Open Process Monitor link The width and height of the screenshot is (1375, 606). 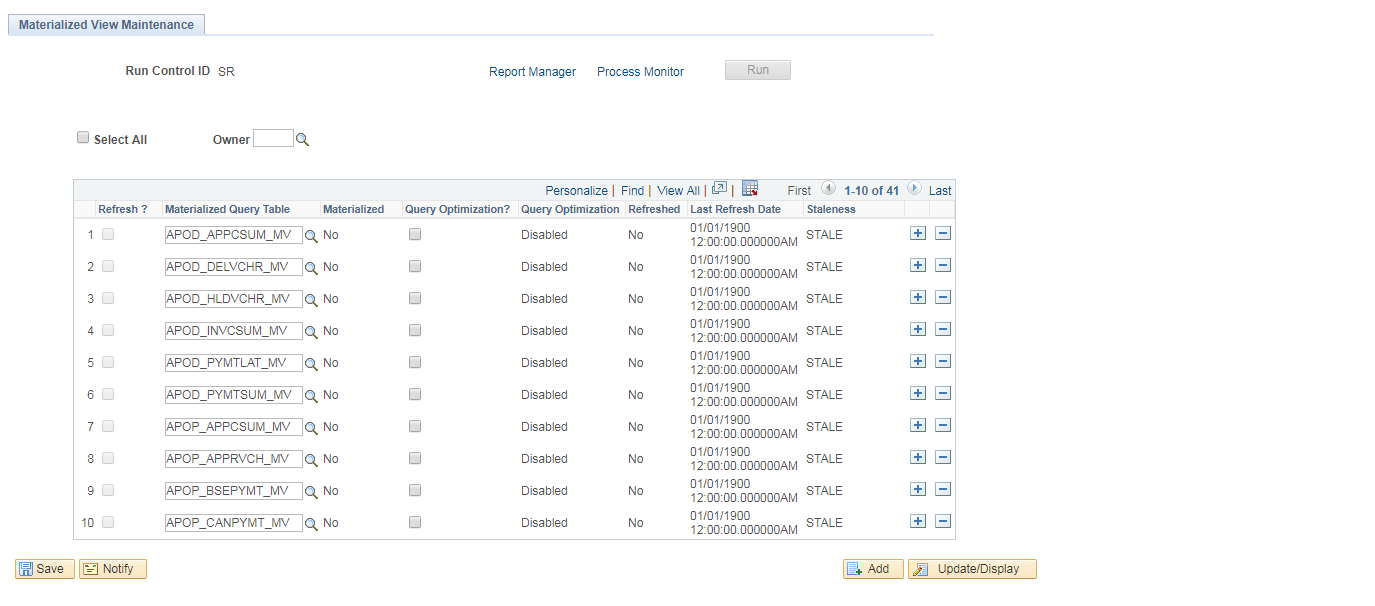coord(640,72)
